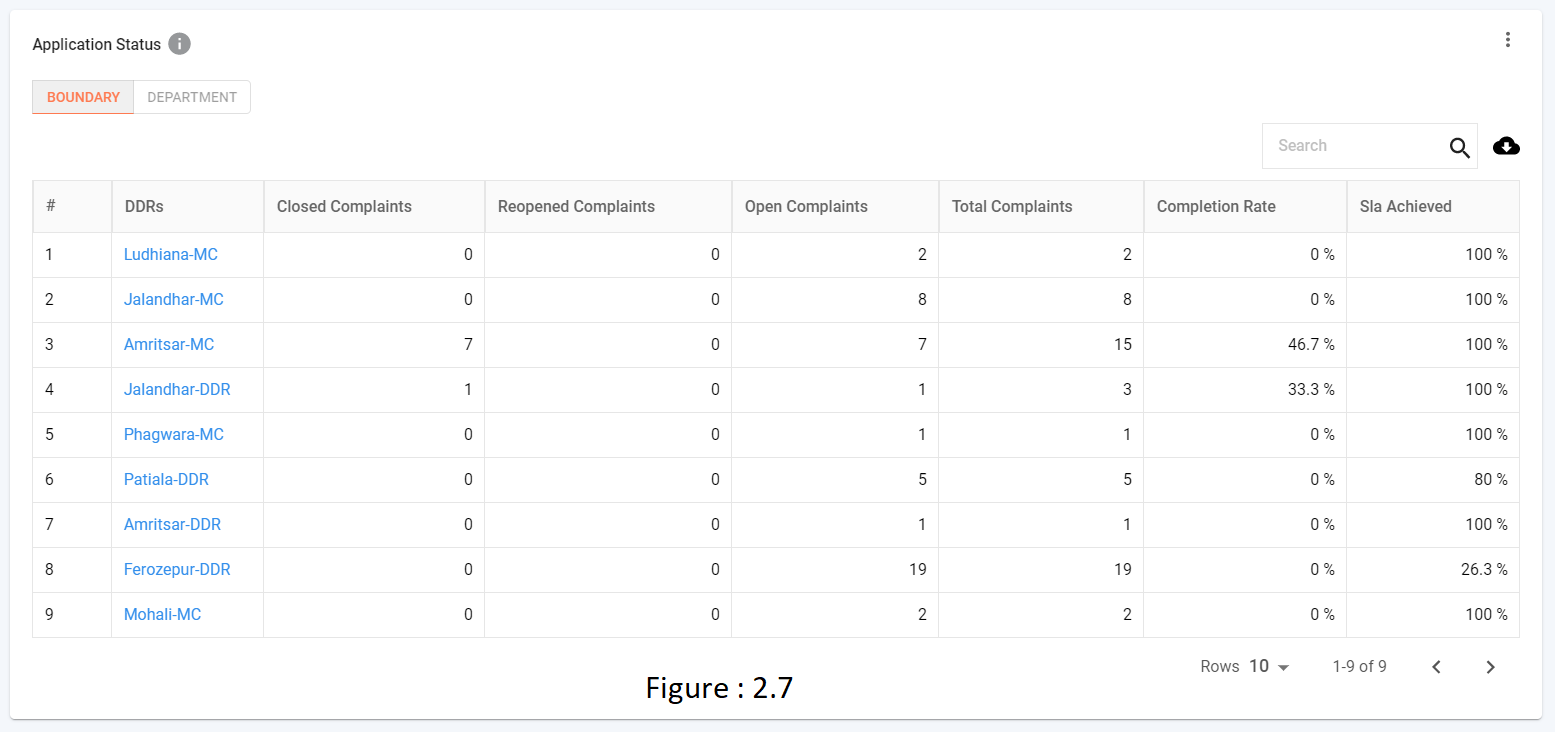Viewport: 1555px width, 732px height.
Task: Switch to the Department tab
Action: (192, 97)
